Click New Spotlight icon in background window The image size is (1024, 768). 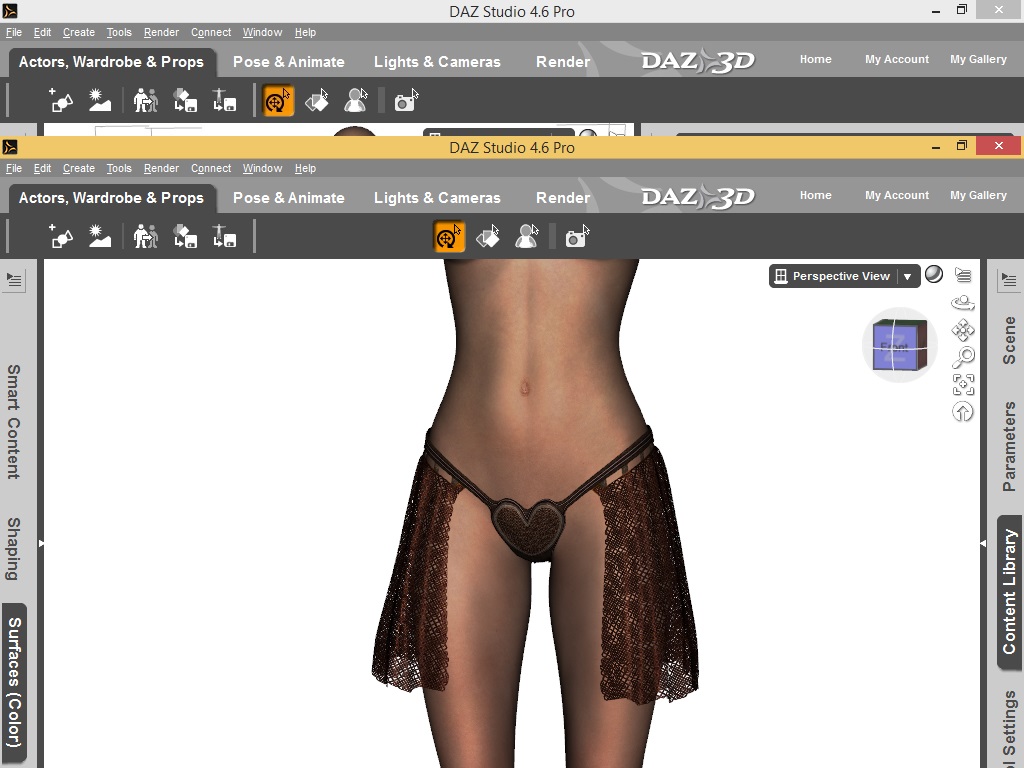click(x=61, y=101)
